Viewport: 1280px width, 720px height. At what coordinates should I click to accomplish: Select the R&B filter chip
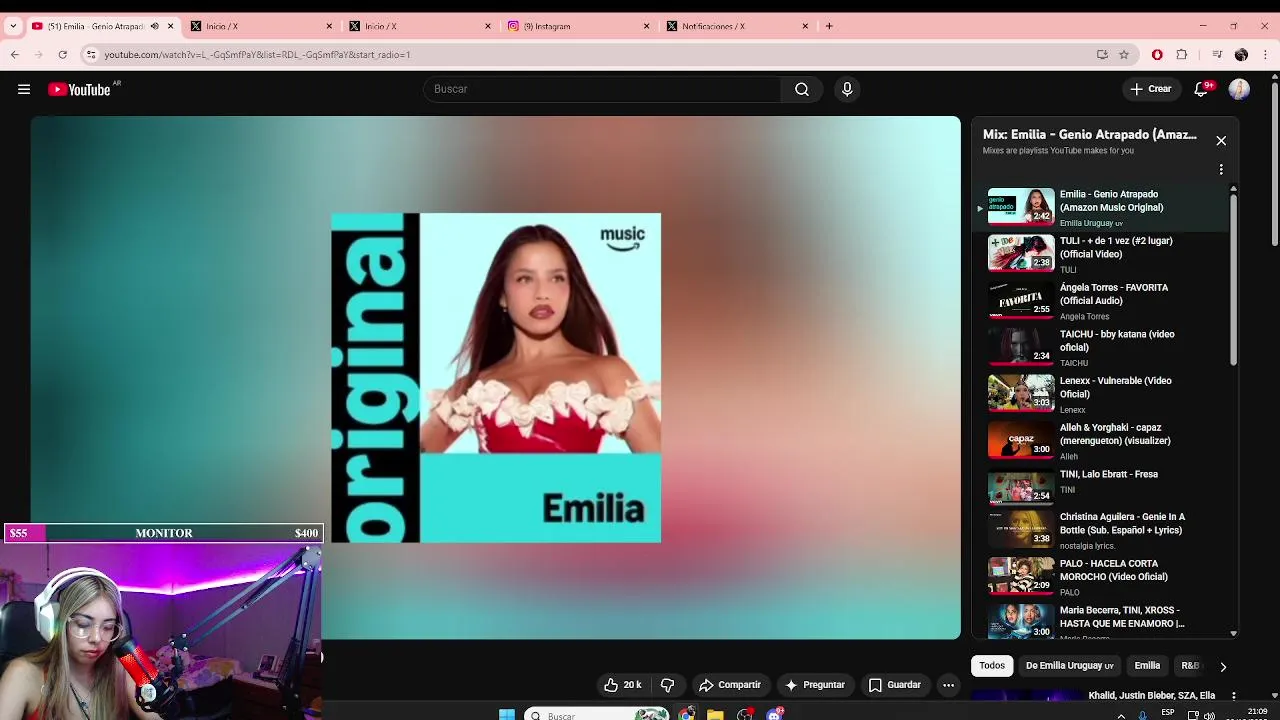pos(1189,666)
